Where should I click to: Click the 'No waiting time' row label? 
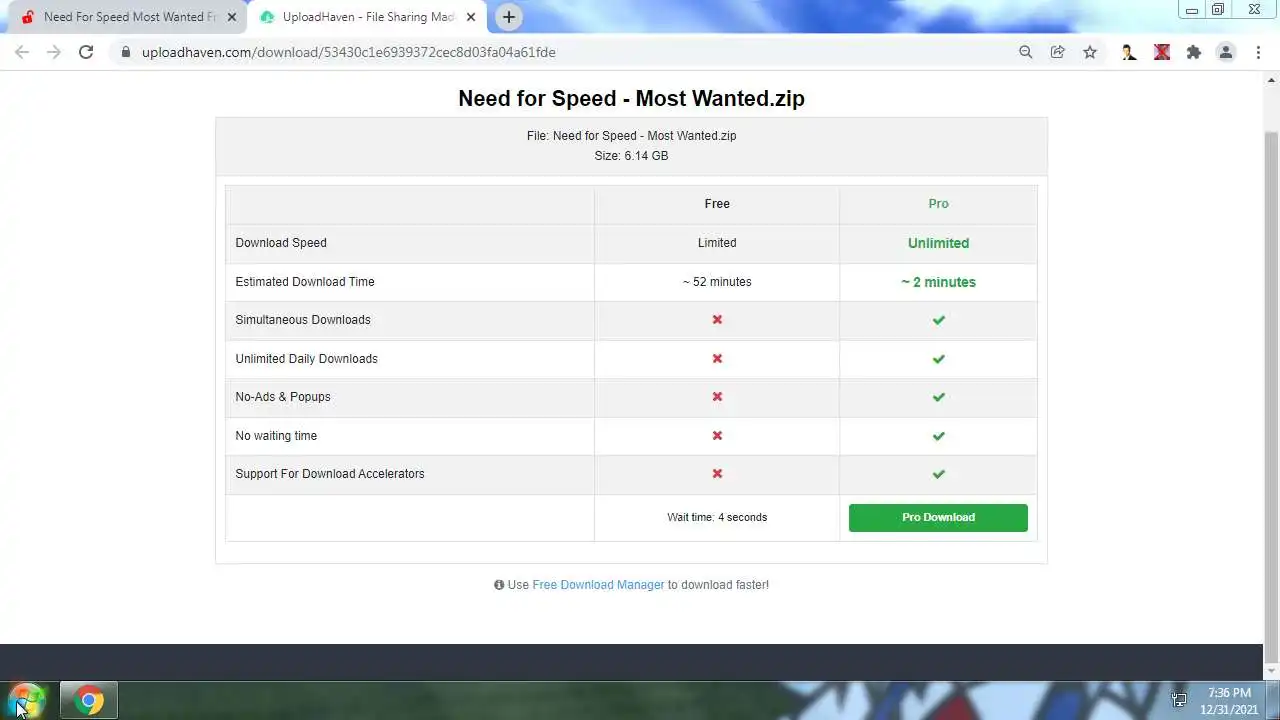pyautogui.click(x=276, y=436)
